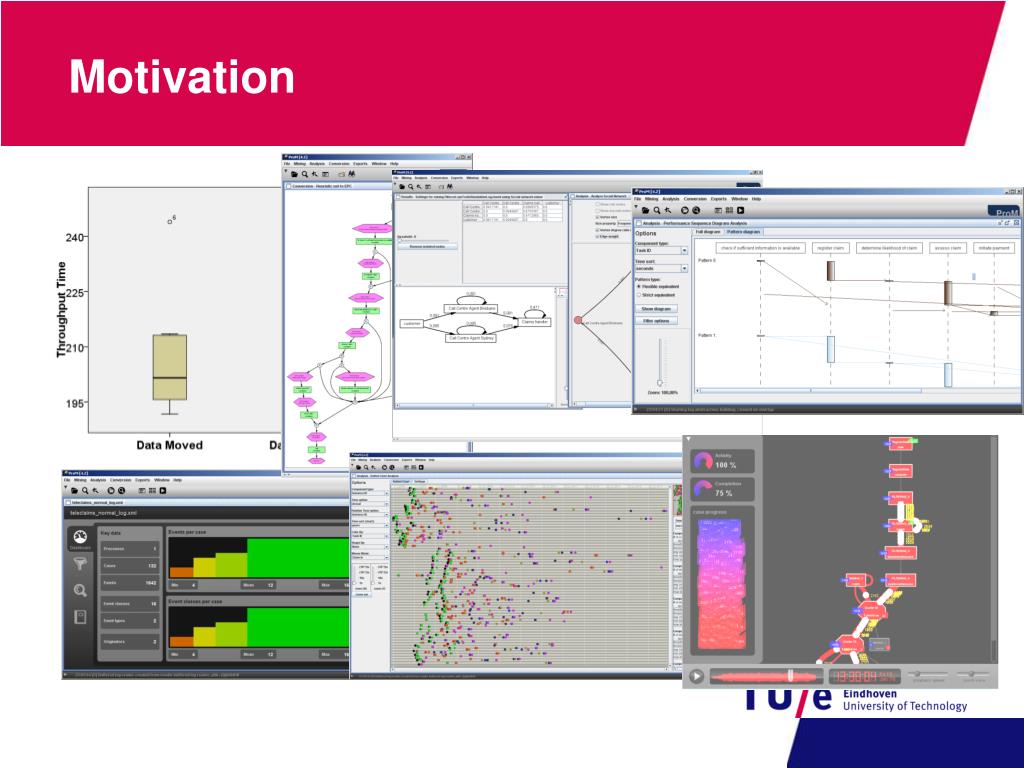Click zoom slider handle in sequence diagram options
Screen dimensions: 1024x768
660,383
